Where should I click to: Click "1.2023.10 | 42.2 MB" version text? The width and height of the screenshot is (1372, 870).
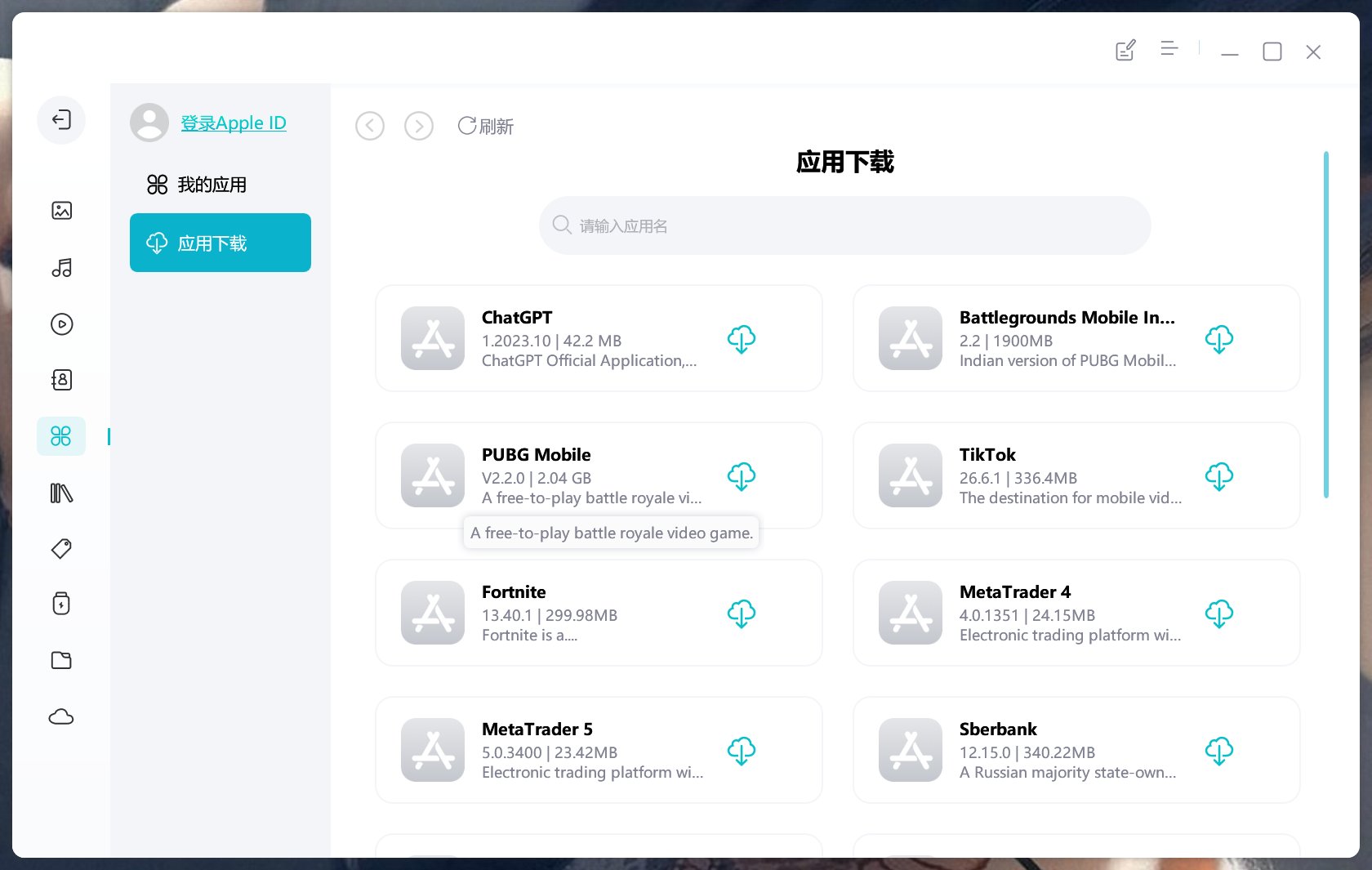pos(551,341)
